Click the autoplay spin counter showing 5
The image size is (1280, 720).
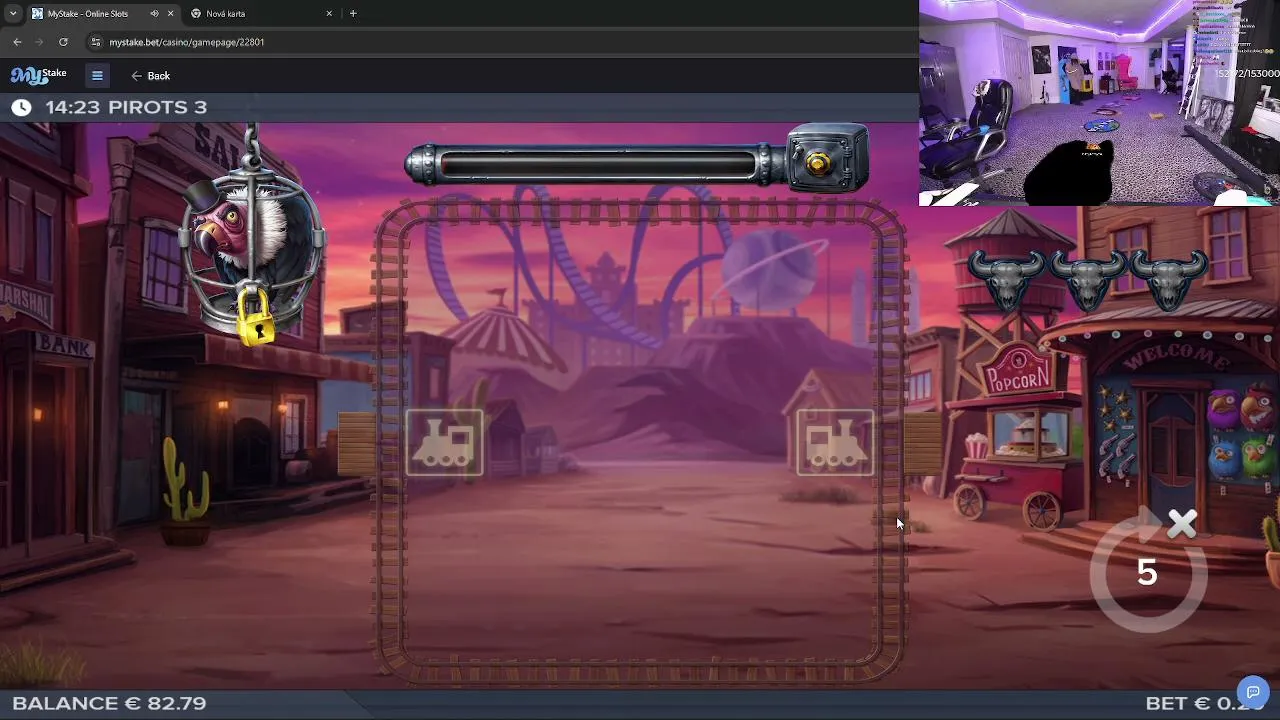click(x=1147, y=572)
